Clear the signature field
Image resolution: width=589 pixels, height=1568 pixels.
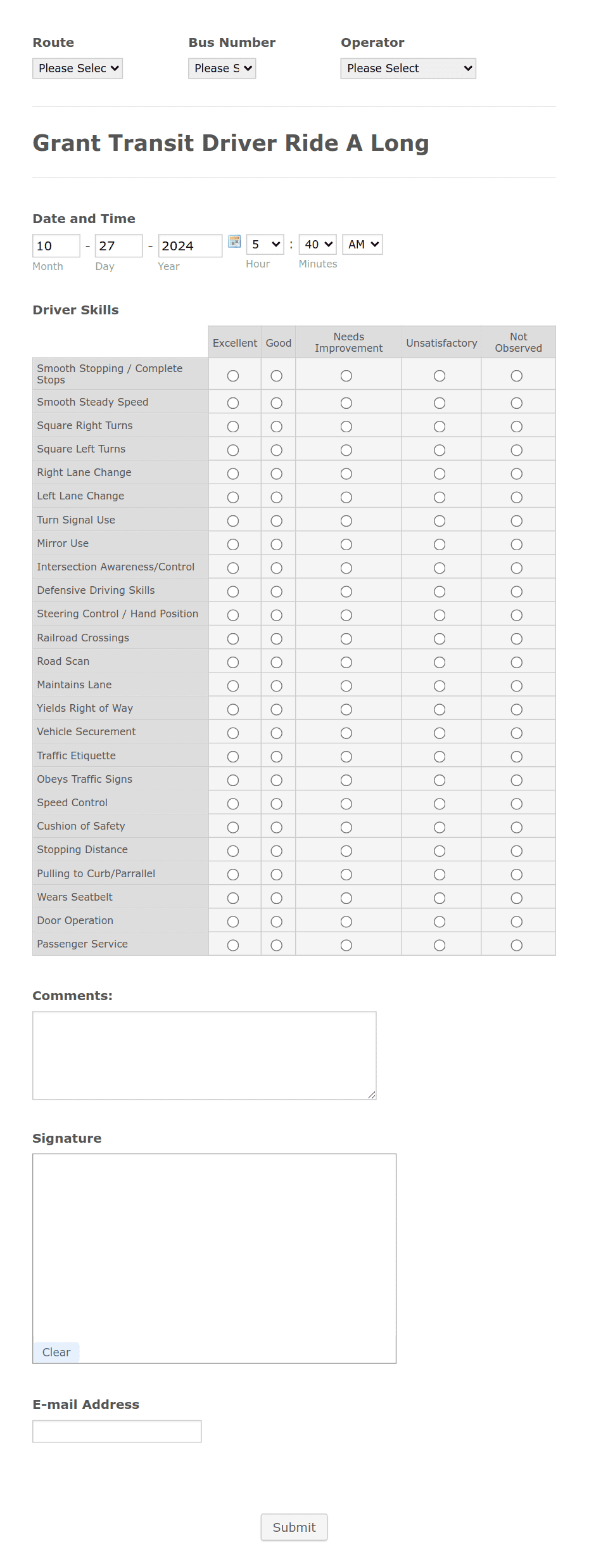pos(56,1352)
